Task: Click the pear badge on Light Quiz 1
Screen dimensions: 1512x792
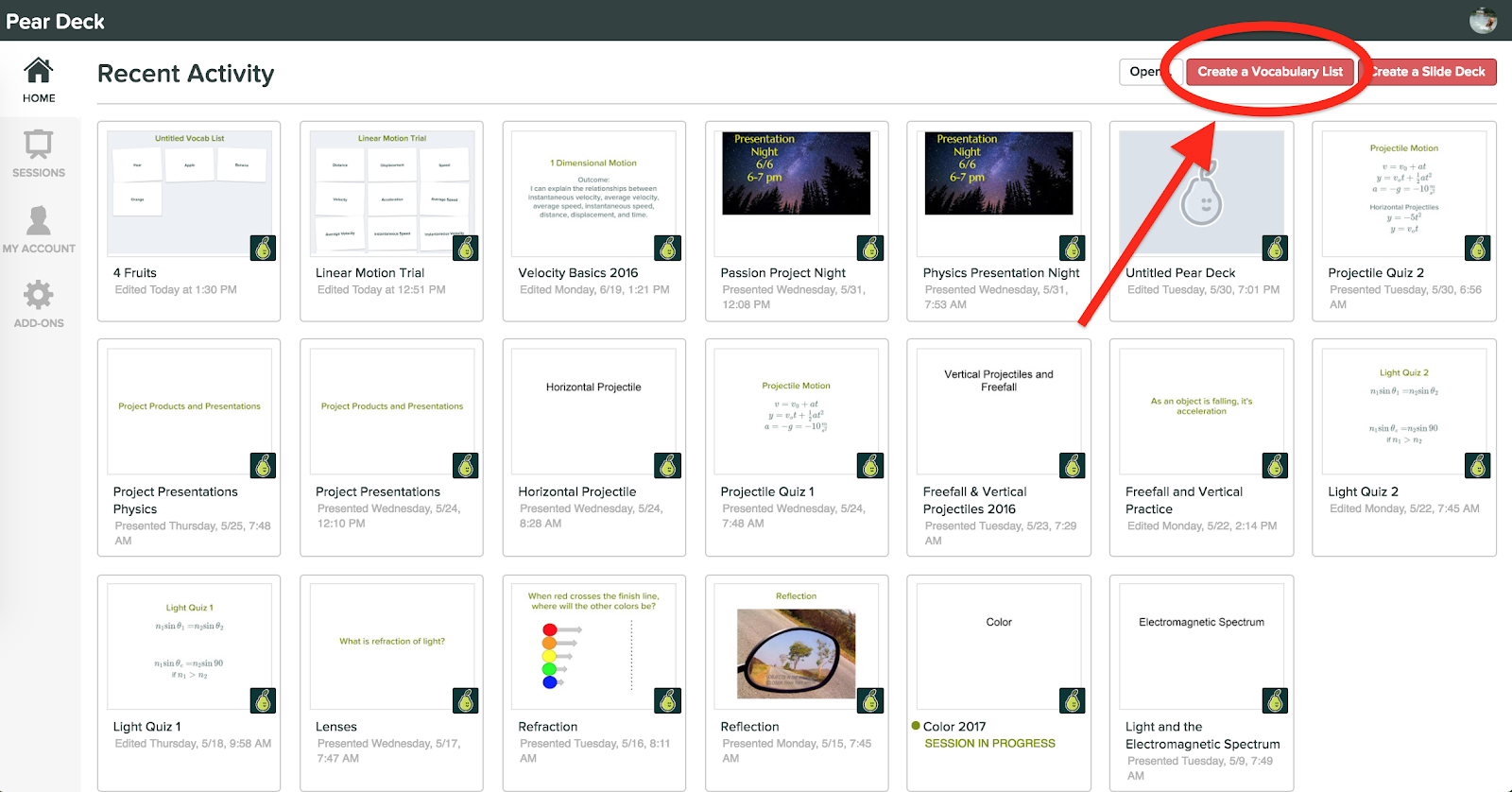Action: point(264,700)
